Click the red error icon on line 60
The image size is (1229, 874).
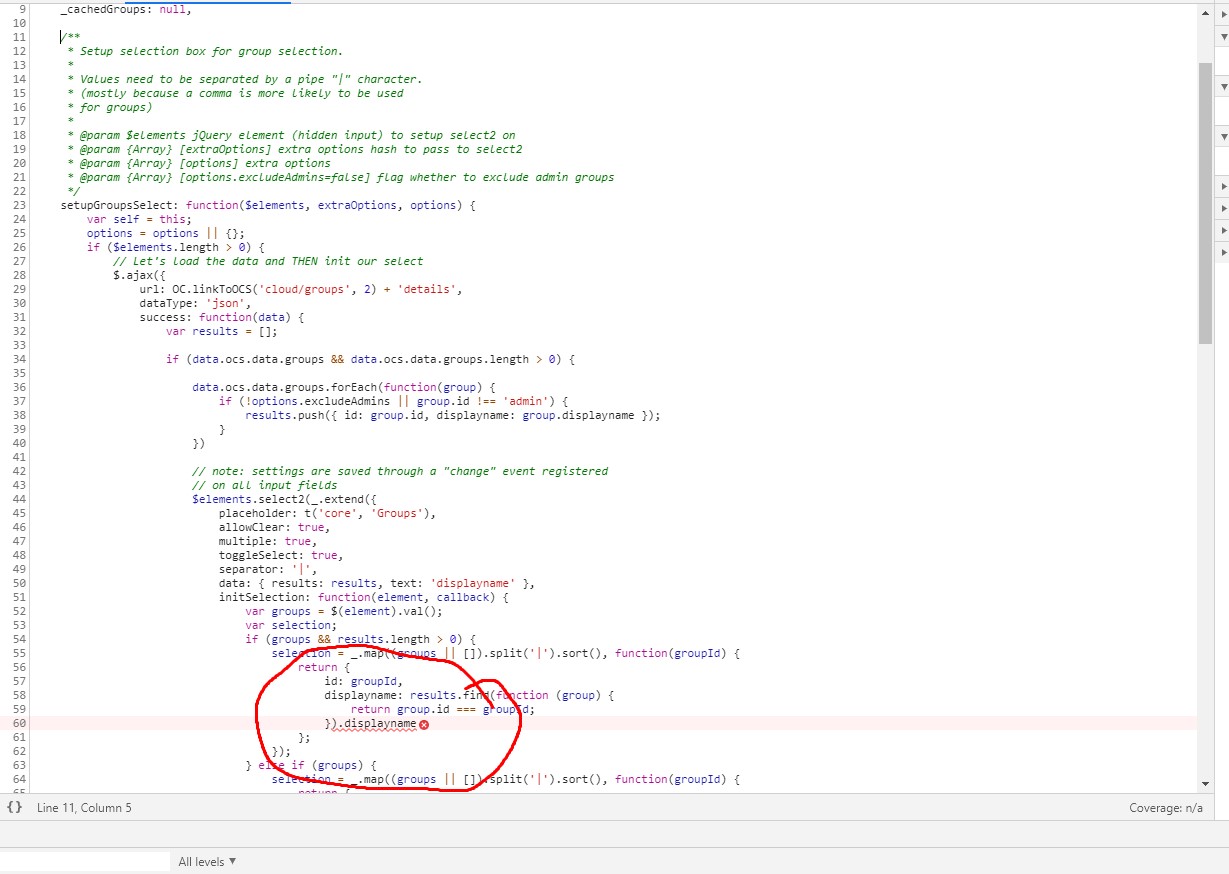pyautogui.click(x=426, y=724)
